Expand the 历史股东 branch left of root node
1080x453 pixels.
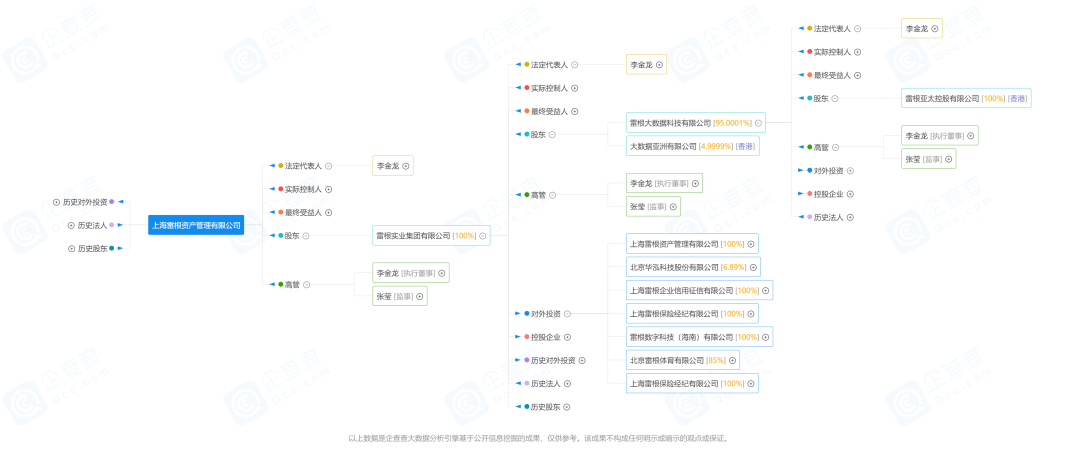(71, 249)
